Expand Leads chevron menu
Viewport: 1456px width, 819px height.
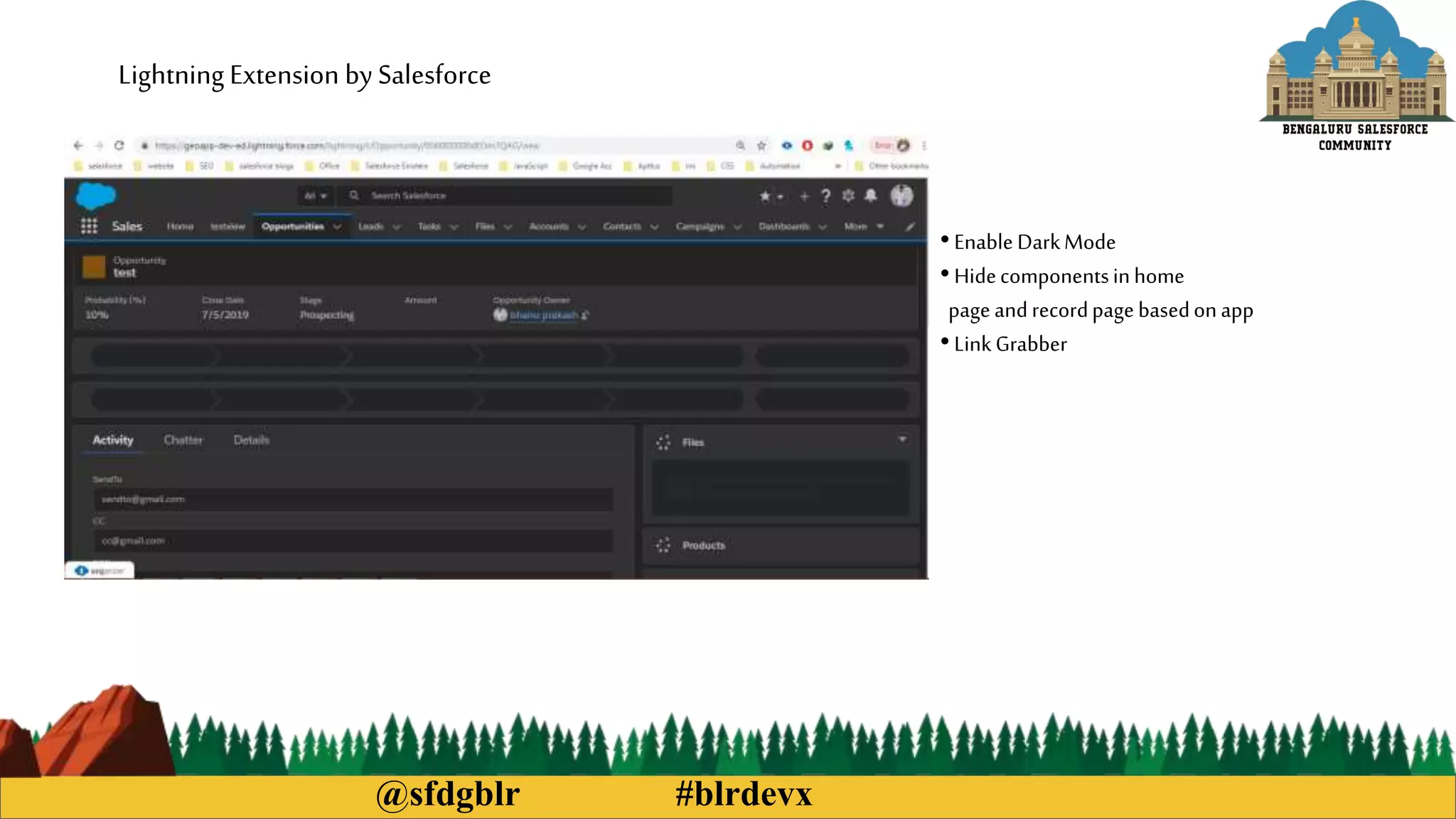coord(397,227)
